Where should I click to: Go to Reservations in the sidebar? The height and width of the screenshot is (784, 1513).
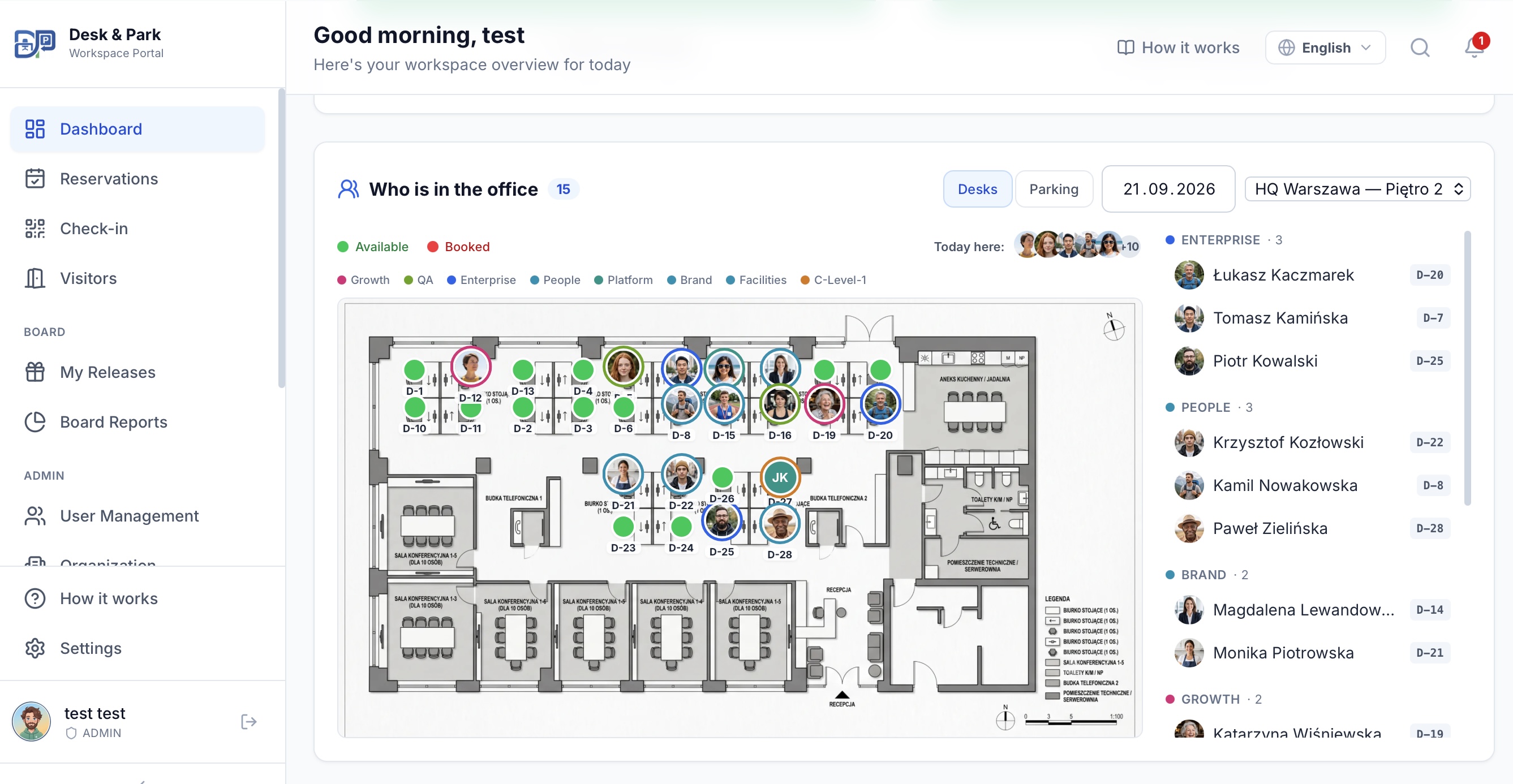(137, 179)
